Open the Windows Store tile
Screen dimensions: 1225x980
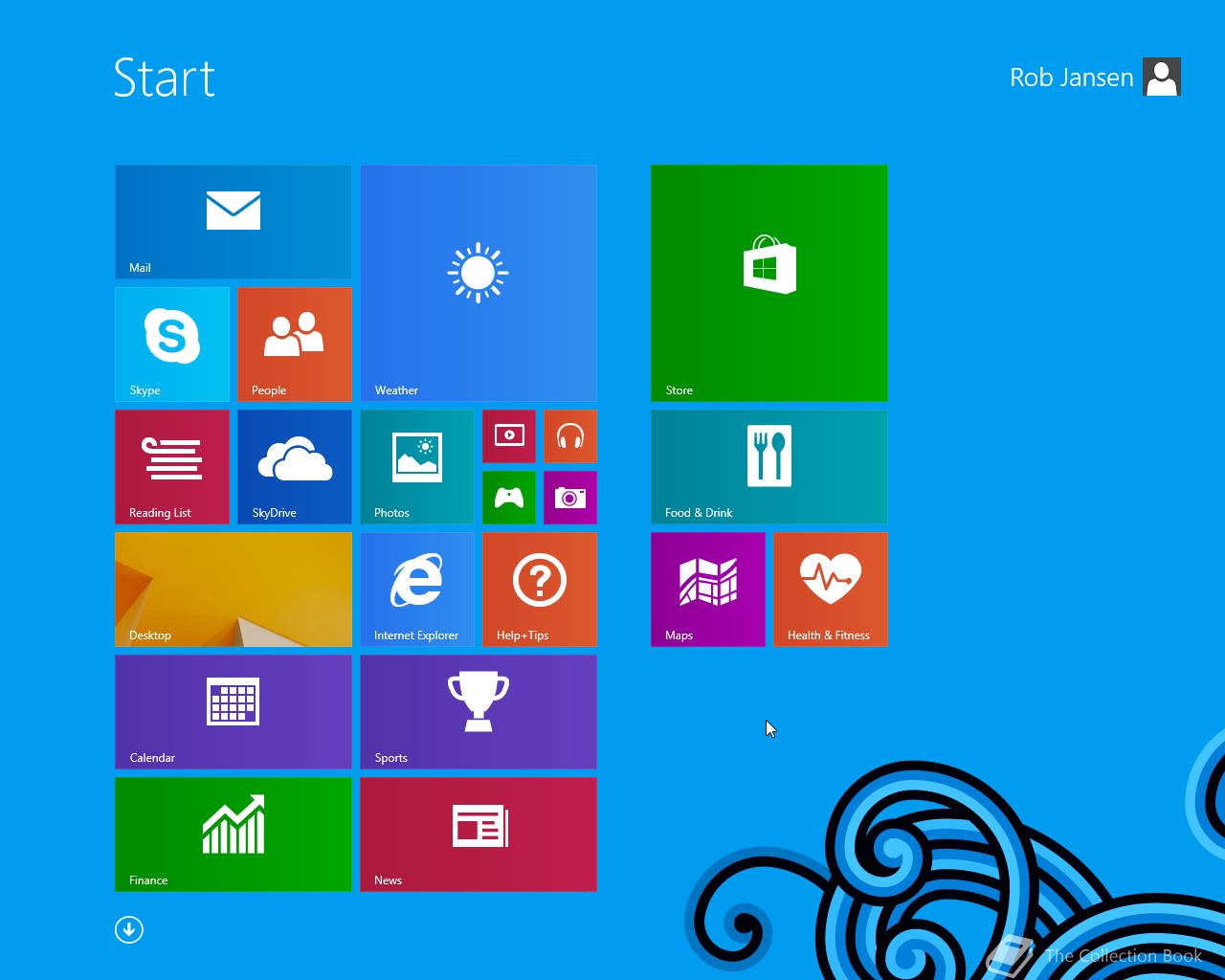tap(769, 283)
